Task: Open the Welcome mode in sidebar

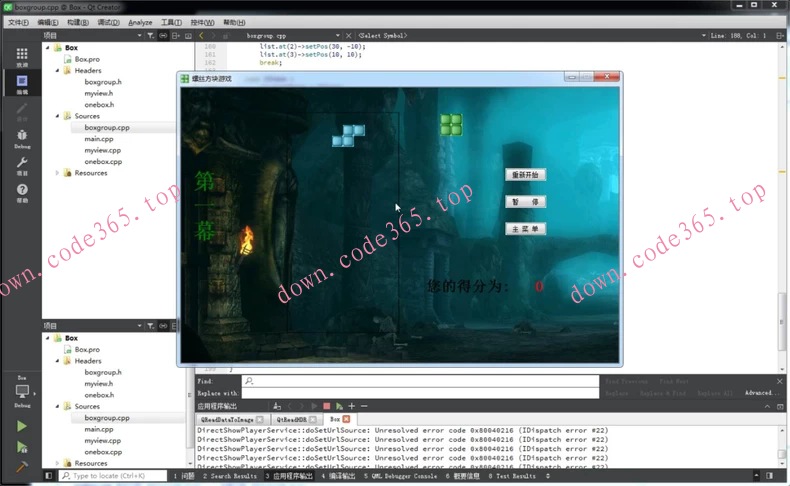Action: pos(22,57)
